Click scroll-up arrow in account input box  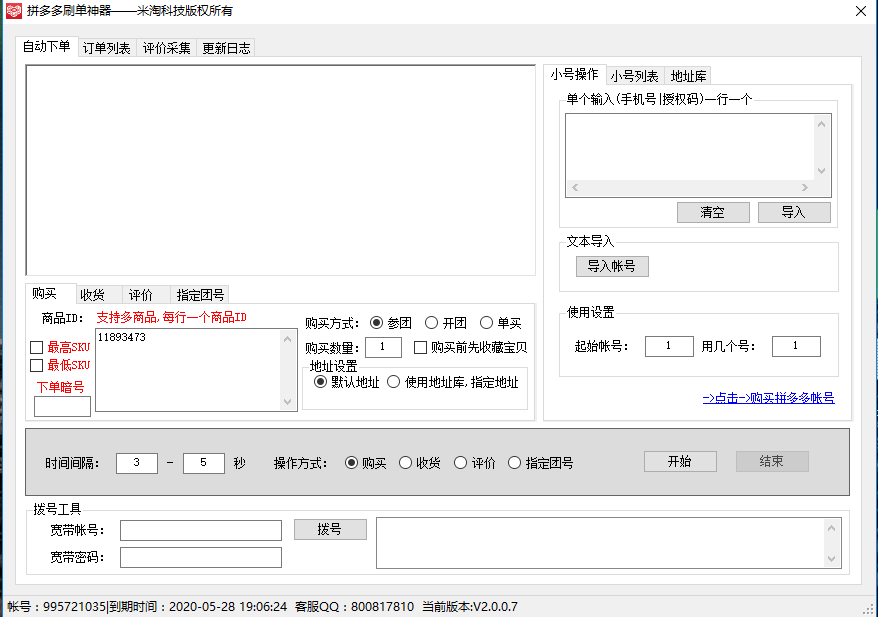tap(821, 124)
